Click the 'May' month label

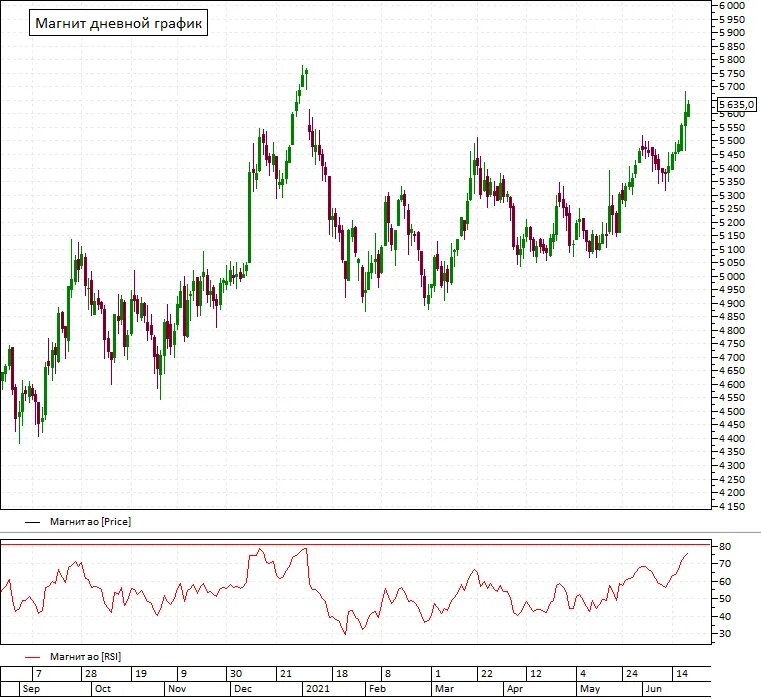click(x=590, y=689)
